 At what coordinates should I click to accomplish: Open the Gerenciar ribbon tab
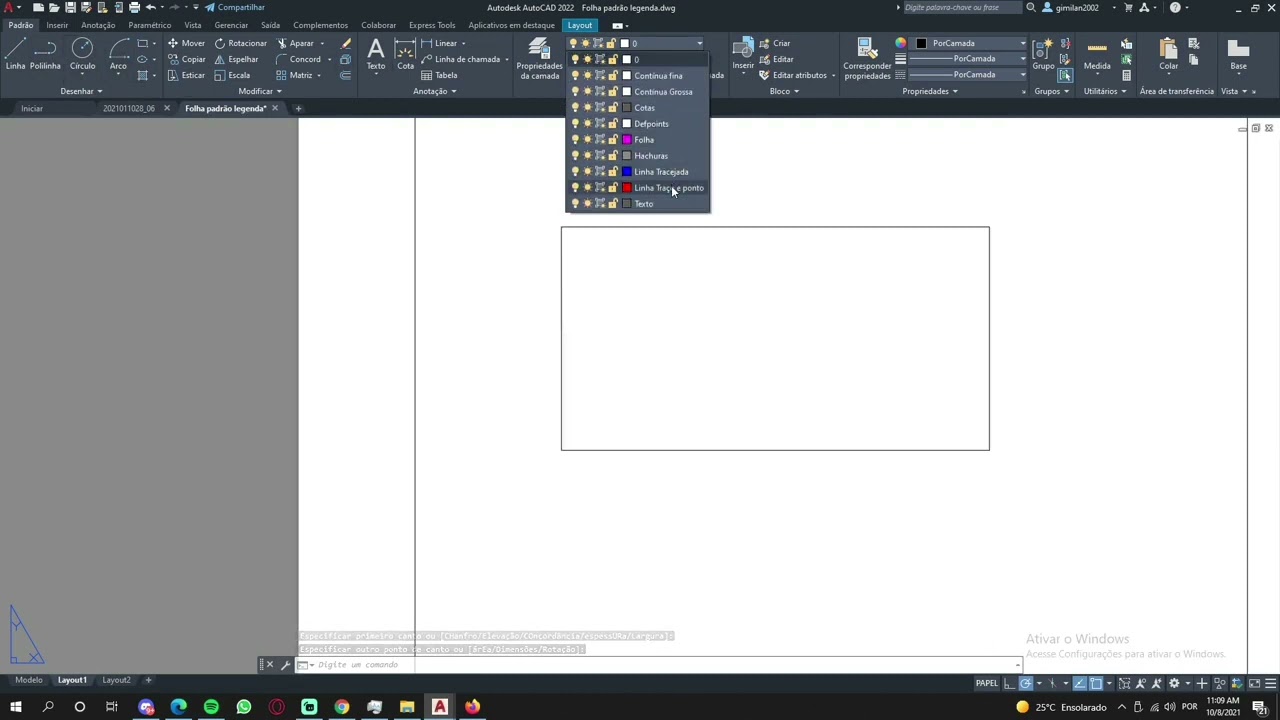click(231, 25)
